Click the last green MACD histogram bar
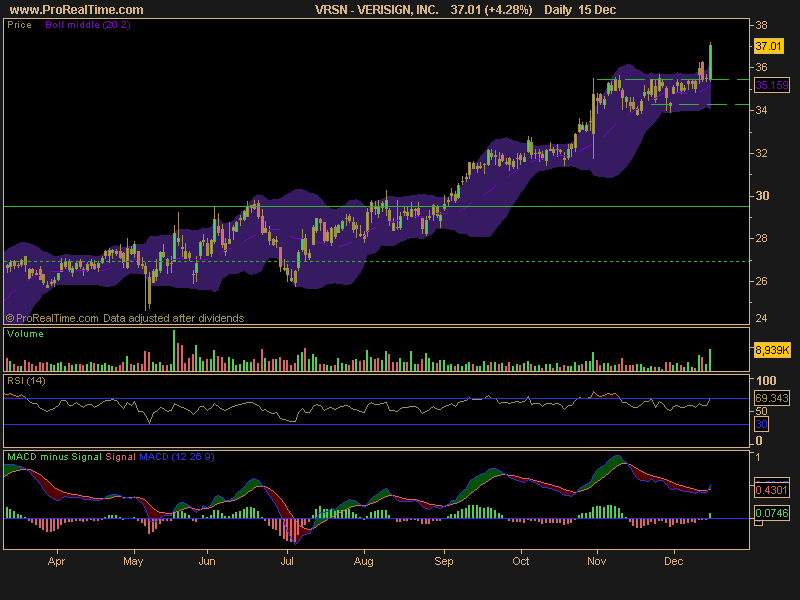800x600 pixels. point(710,516)
